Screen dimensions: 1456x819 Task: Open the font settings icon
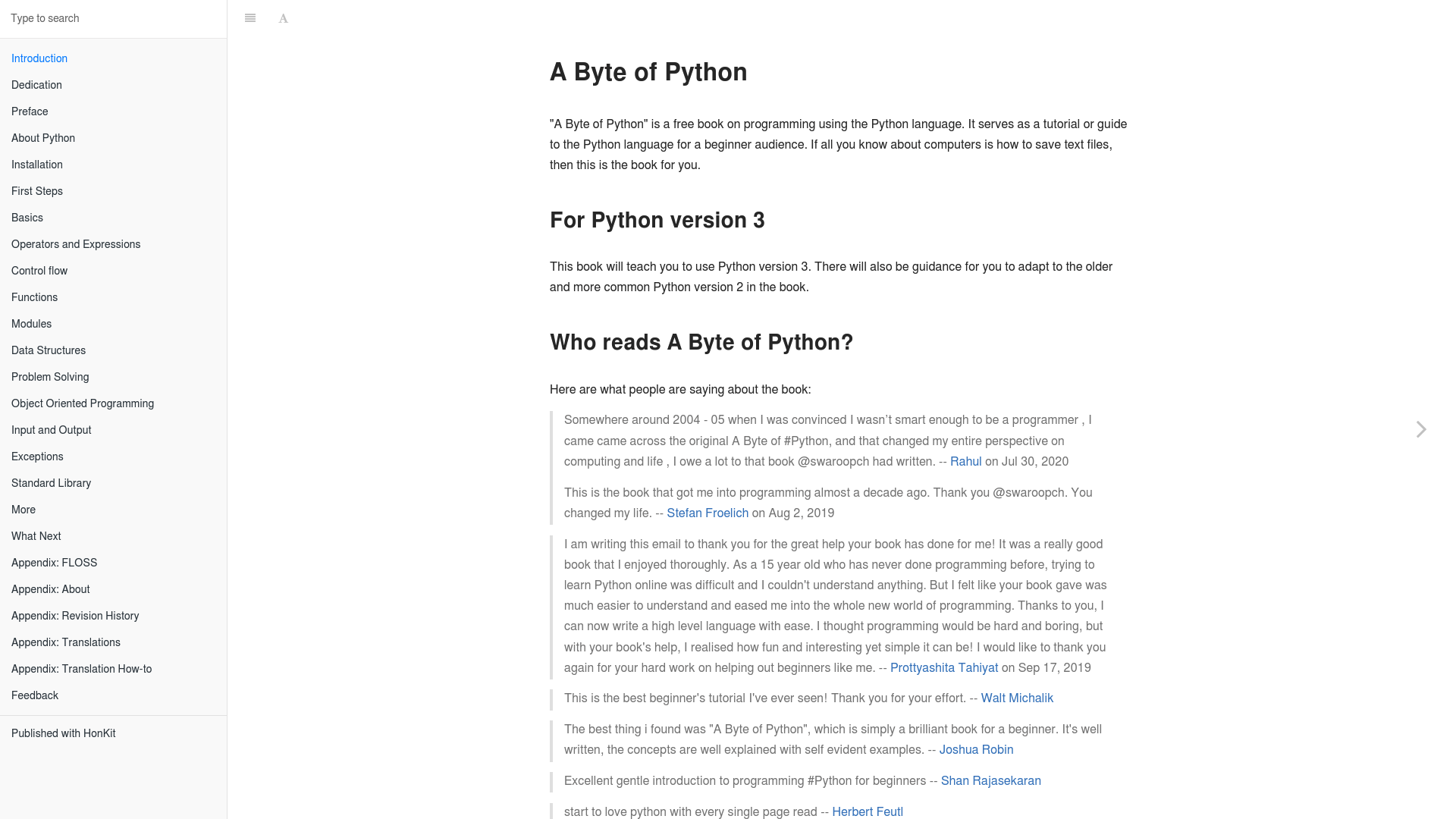[x=284, y=18]
